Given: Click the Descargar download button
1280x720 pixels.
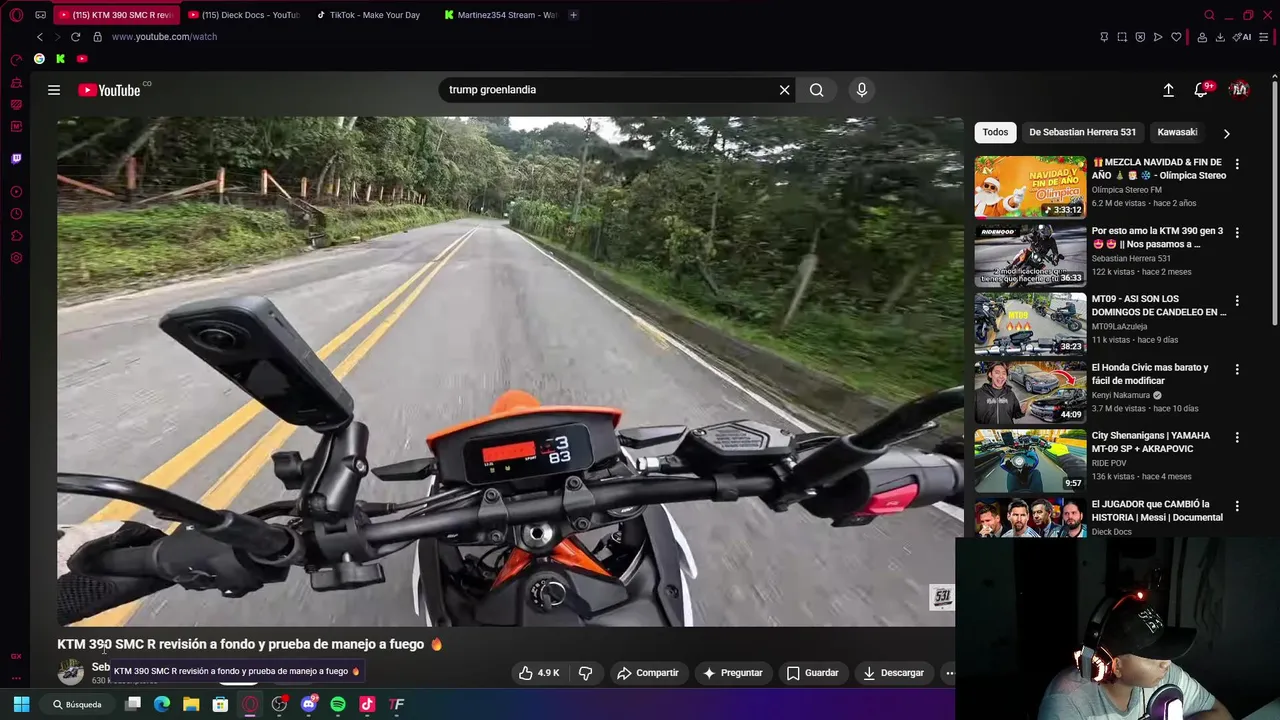Looking at the screenshot, I should (893, 673).
